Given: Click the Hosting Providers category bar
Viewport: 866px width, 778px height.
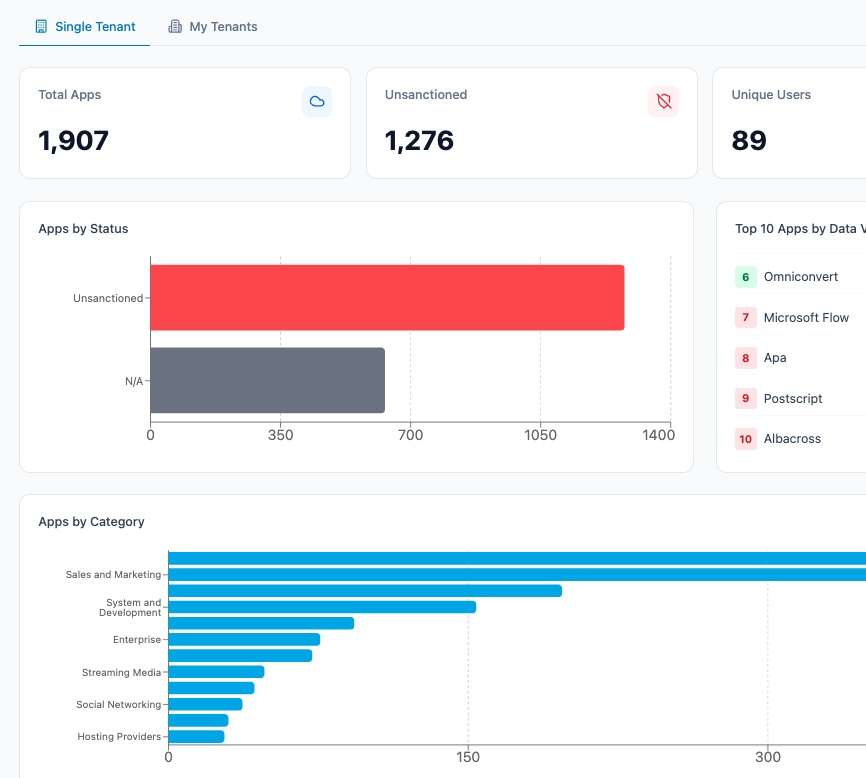Looking at the screenshot, I should click(x=197, y=737).
